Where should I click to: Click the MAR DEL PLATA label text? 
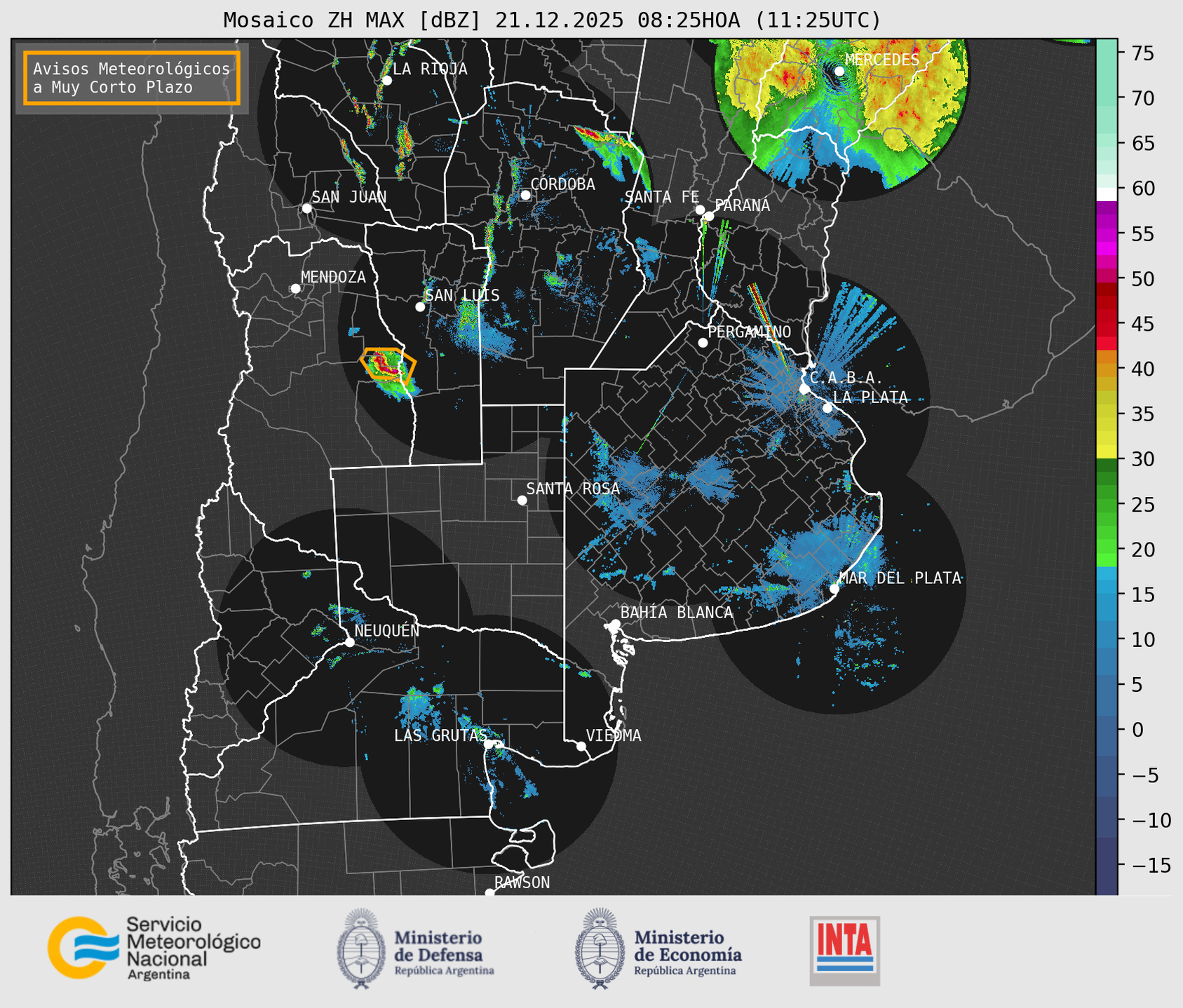pyautogui.click(x=900, y=578)
